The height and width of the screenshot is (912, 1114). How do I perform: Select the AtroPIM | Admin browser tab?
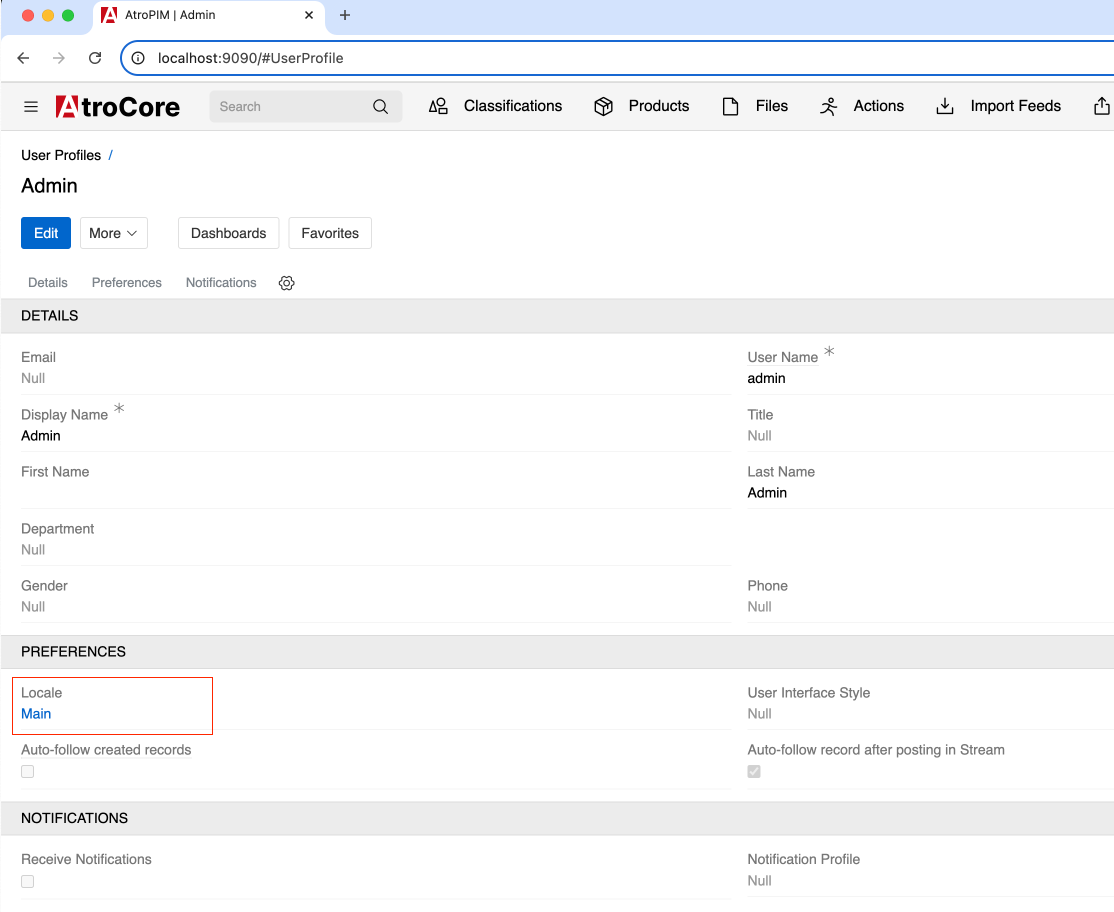[208, 15]
